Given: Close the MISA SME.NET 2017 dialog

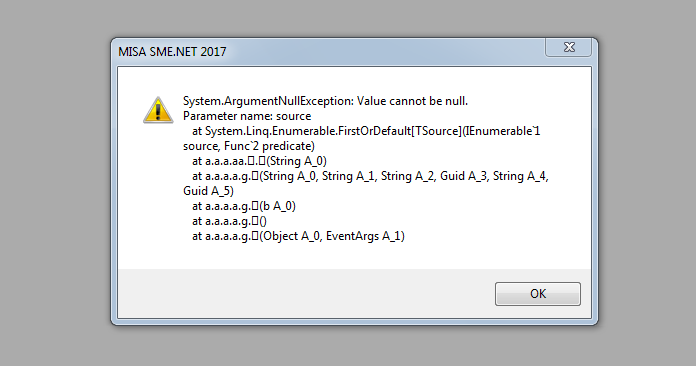Looking at the screenshot, I should 569,47.
